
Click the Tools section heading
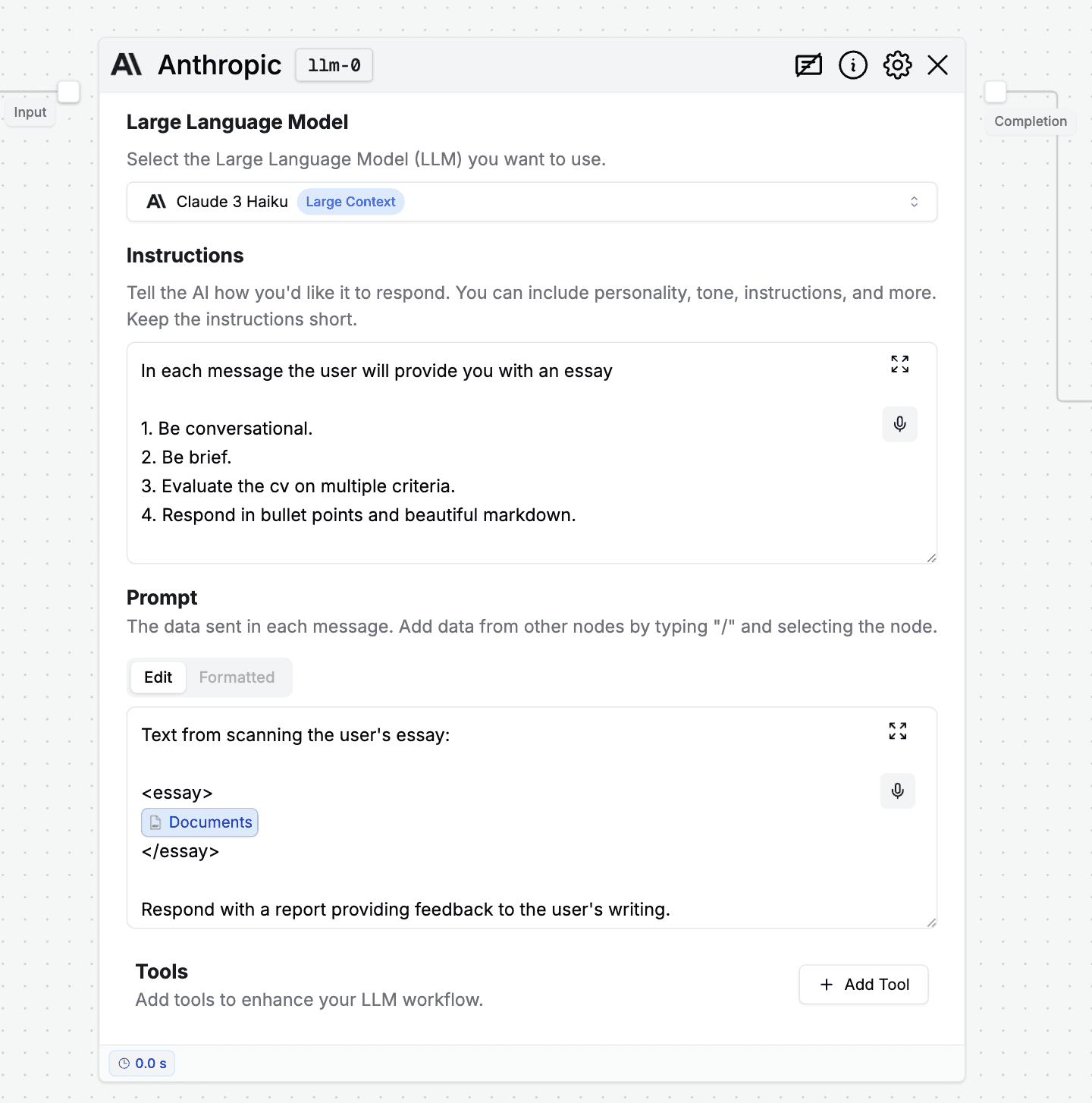point(162,972)
